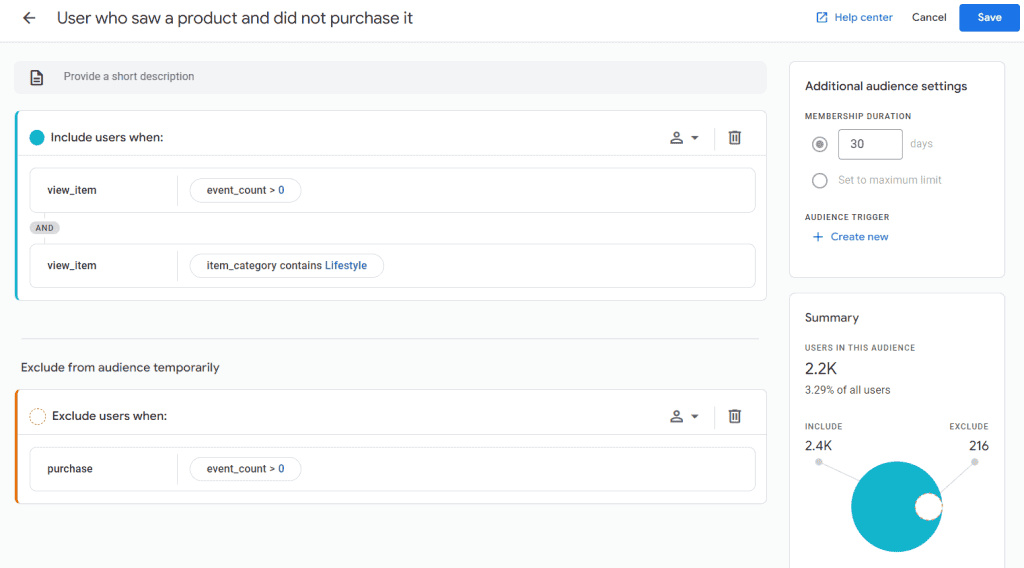1024x568 pixels.
Task: Edit item_category contains Lifestyle chip
Action: 287,266
